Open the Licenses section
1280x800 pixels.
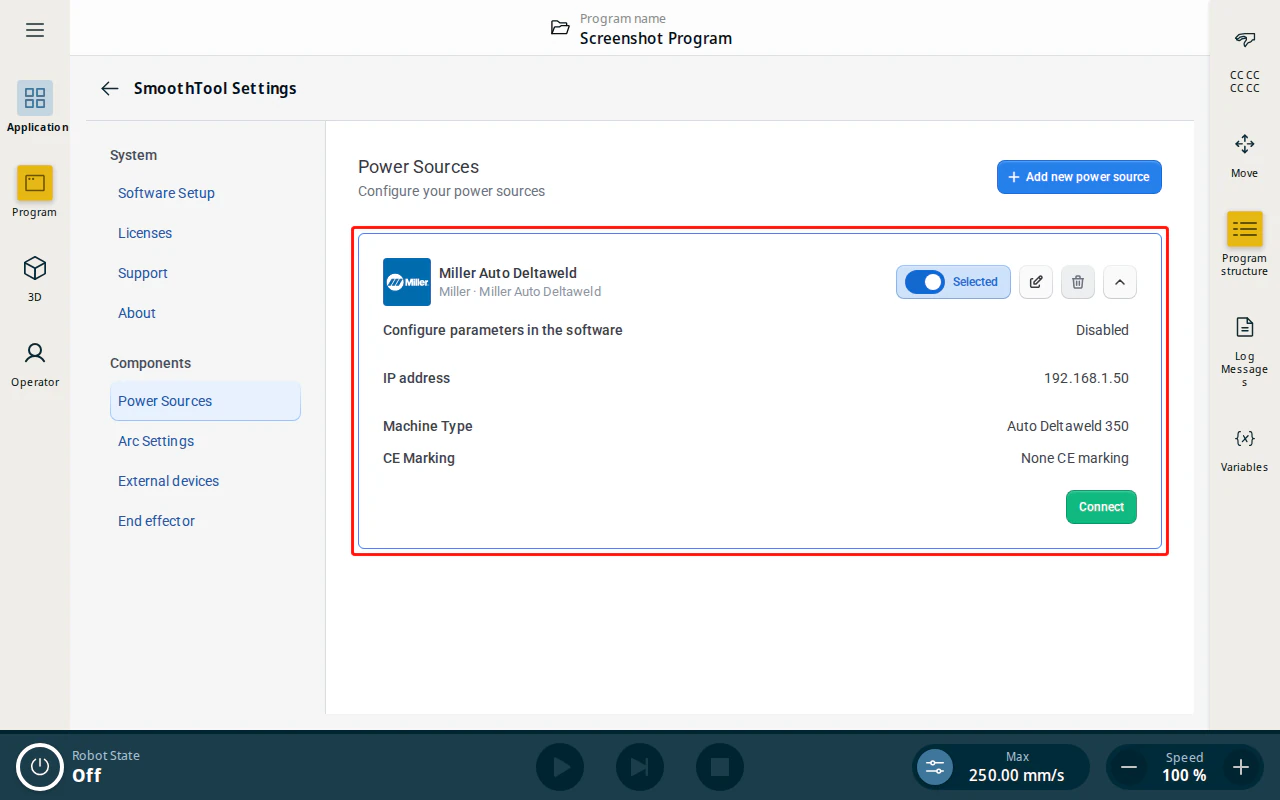click(x=145, y=233)
